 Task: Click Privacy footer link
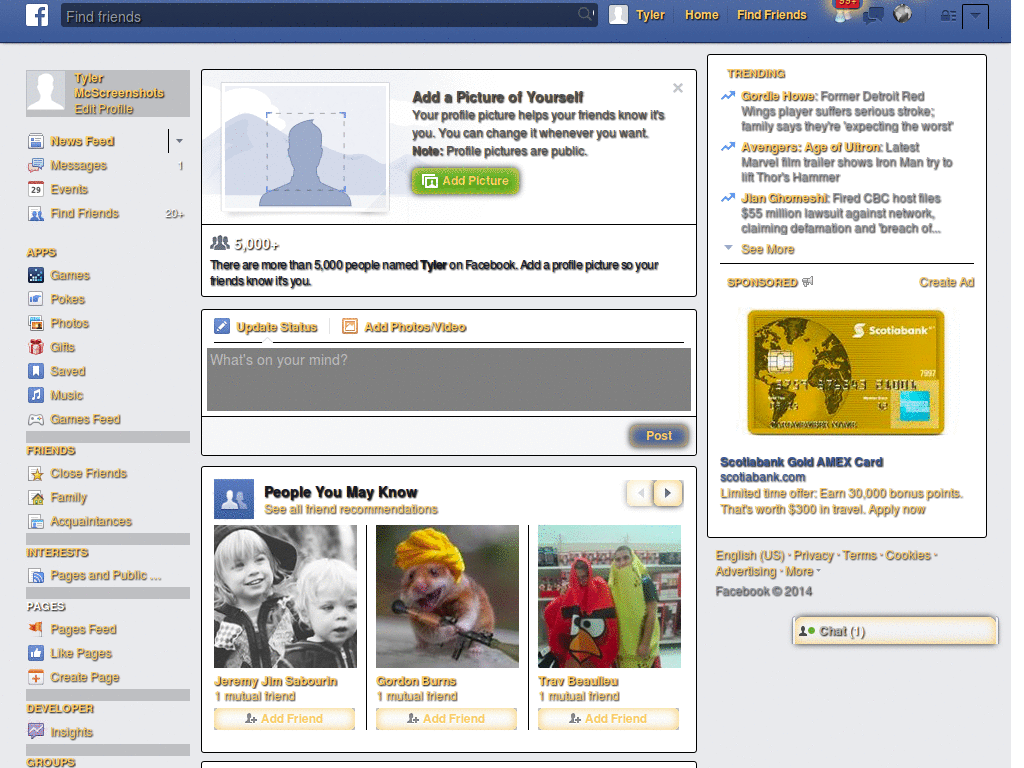[x=813, y=555]
